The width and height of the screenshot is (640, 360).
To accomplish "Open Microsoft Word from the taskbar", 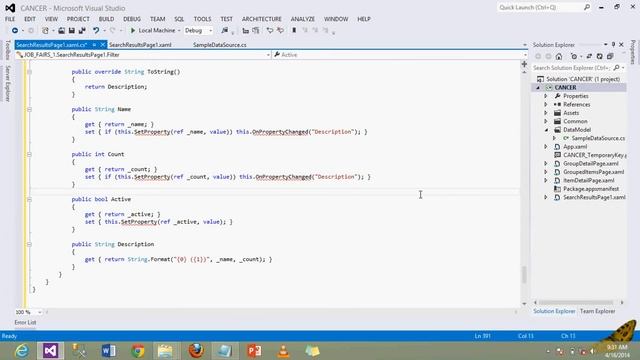I will (108, 351).
